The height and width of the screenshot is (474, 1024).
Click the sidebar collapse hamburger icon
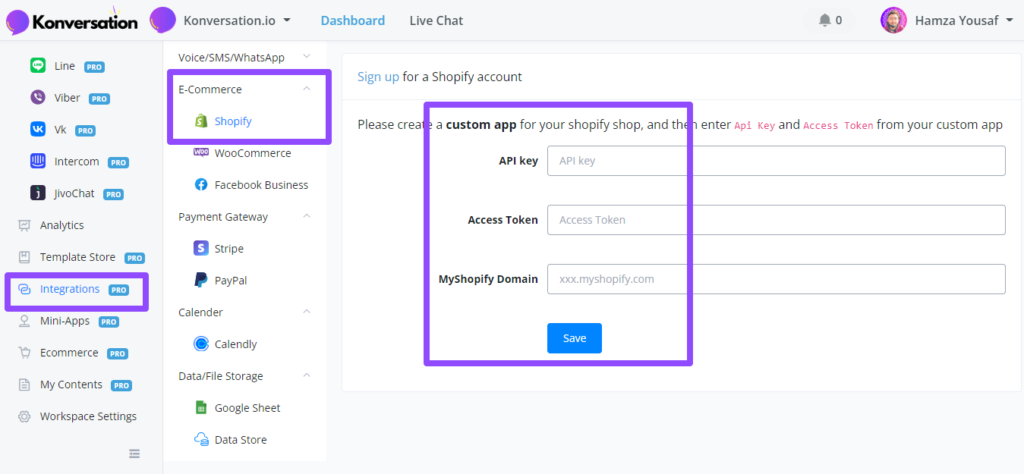(135, 454)
